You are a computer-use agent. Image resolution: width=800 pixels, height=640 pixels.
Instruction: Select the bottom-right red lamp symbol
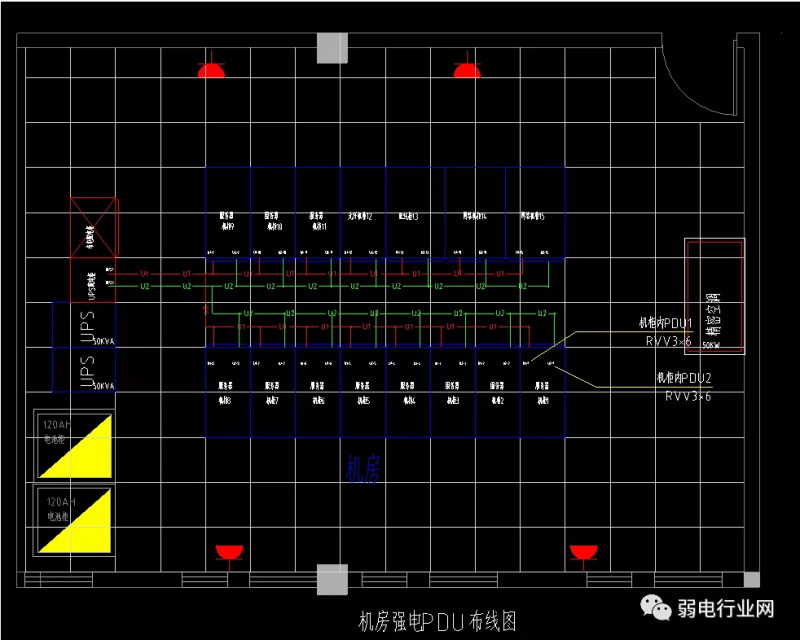click(x=583, y=552)
